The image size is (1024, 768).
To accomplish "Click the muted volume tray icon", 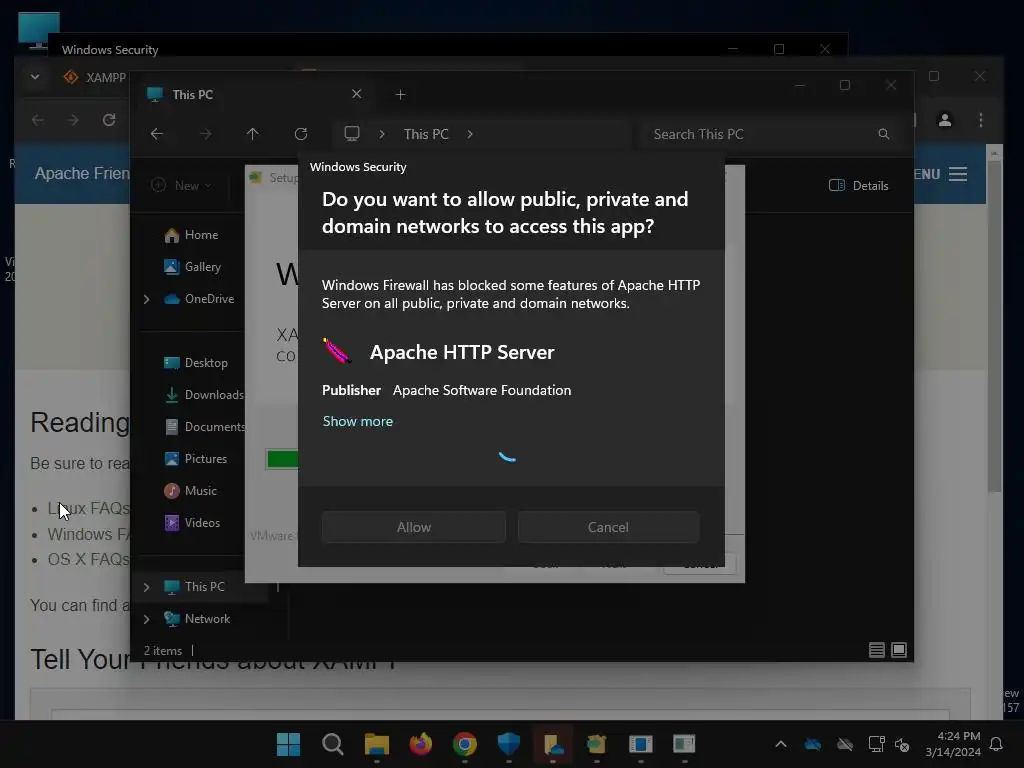I will click(902, 744).
